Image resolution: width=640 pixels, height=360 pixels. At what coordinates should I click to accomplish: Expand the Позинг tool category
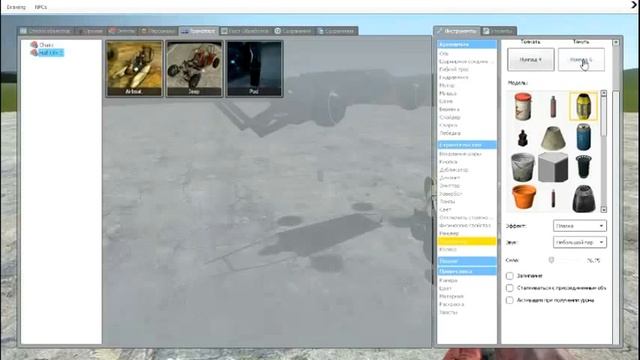[467, 261]
